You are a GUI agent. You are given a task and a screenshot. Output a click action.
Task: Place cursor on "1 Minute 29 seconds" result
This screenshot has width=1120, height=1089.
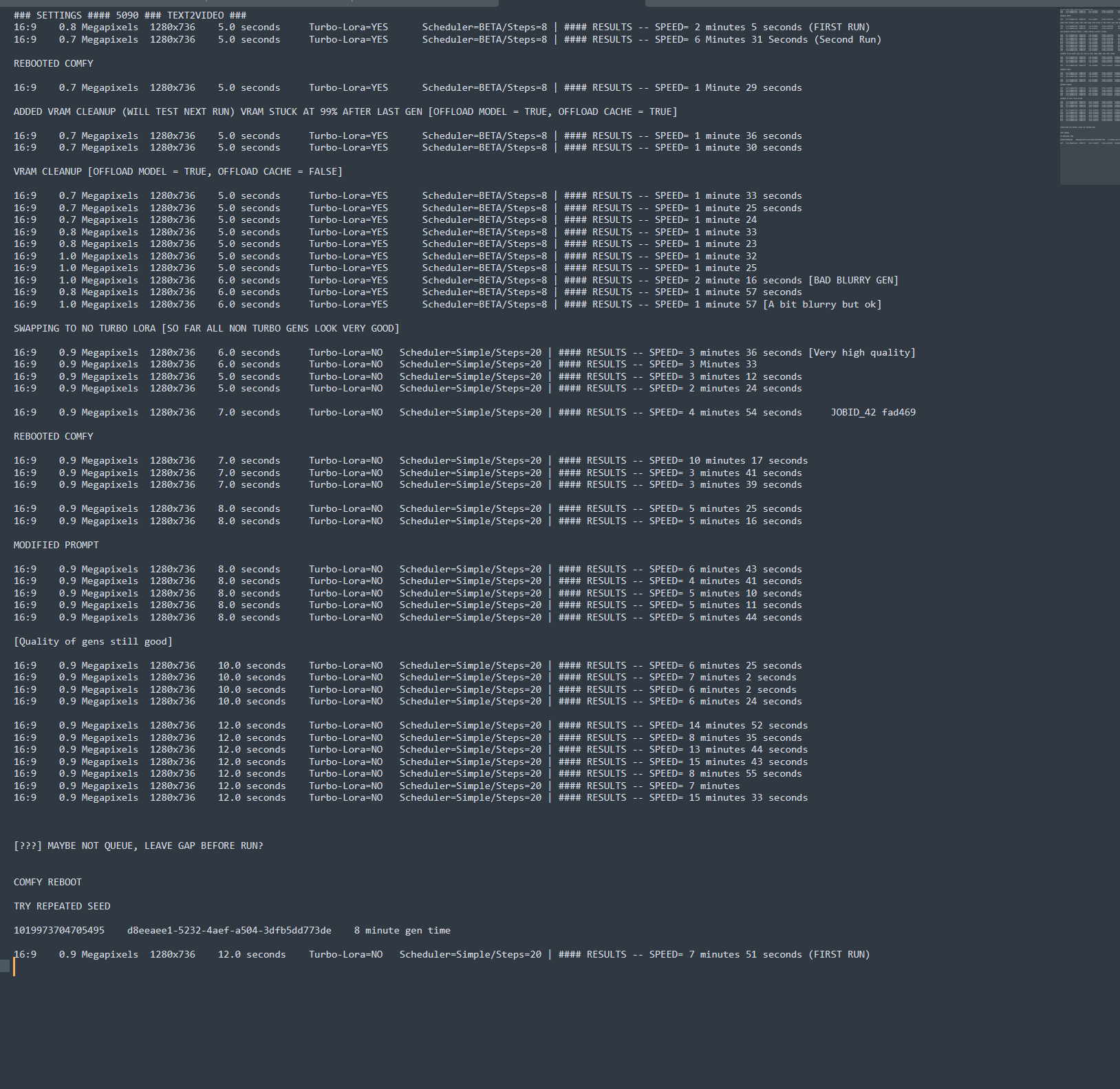click(748, 88)
